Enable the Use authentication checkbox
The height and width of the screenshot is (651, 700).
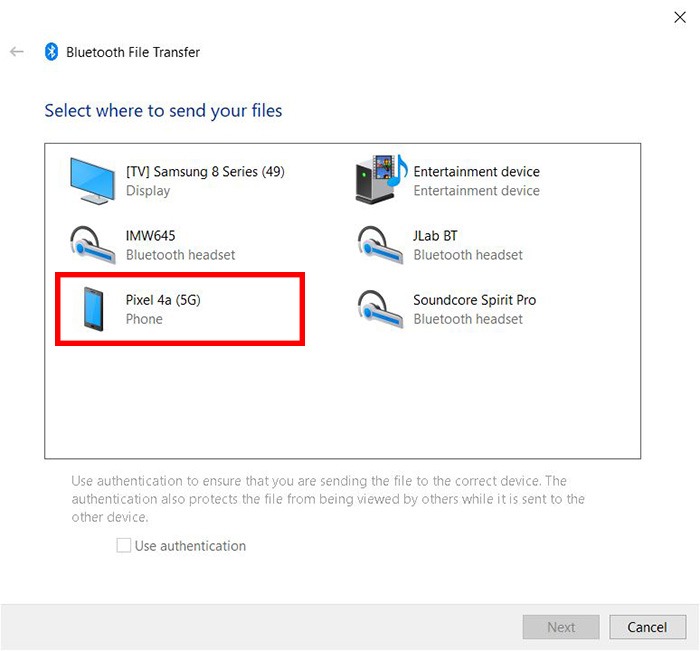pos(123,545)
